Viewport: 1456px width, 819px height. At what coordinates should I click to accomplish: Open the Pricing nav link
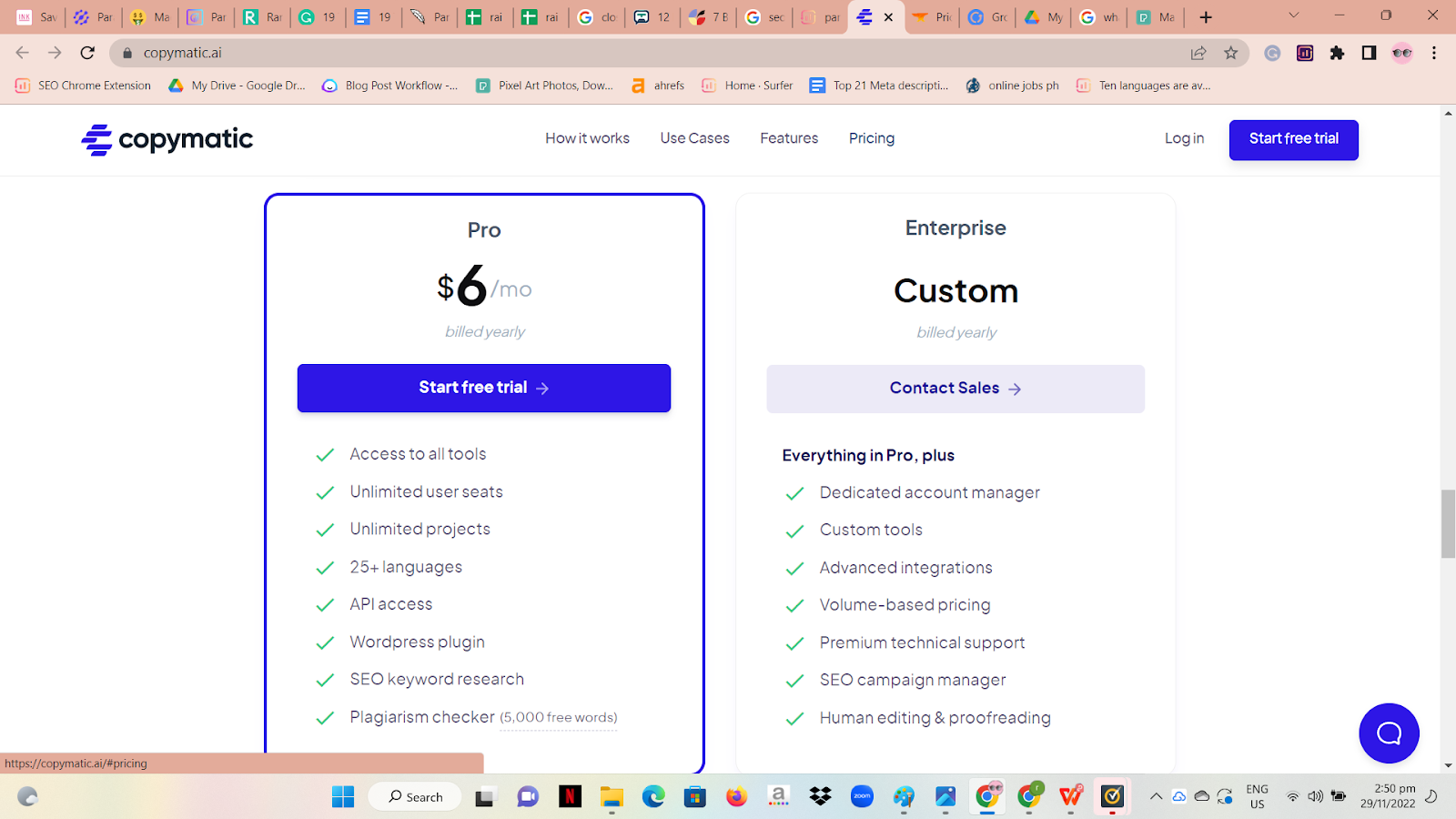click(872, 138)
